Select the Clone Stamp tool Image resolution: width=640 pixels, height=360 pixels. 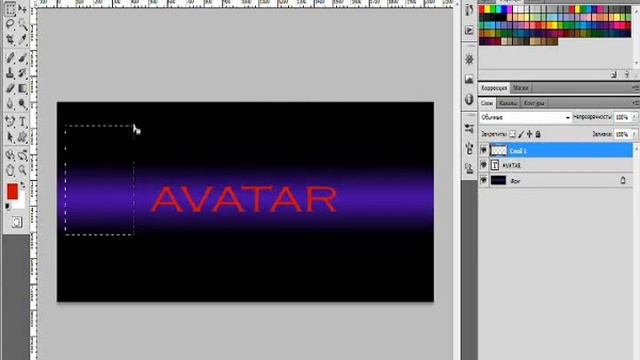point(10,73)
